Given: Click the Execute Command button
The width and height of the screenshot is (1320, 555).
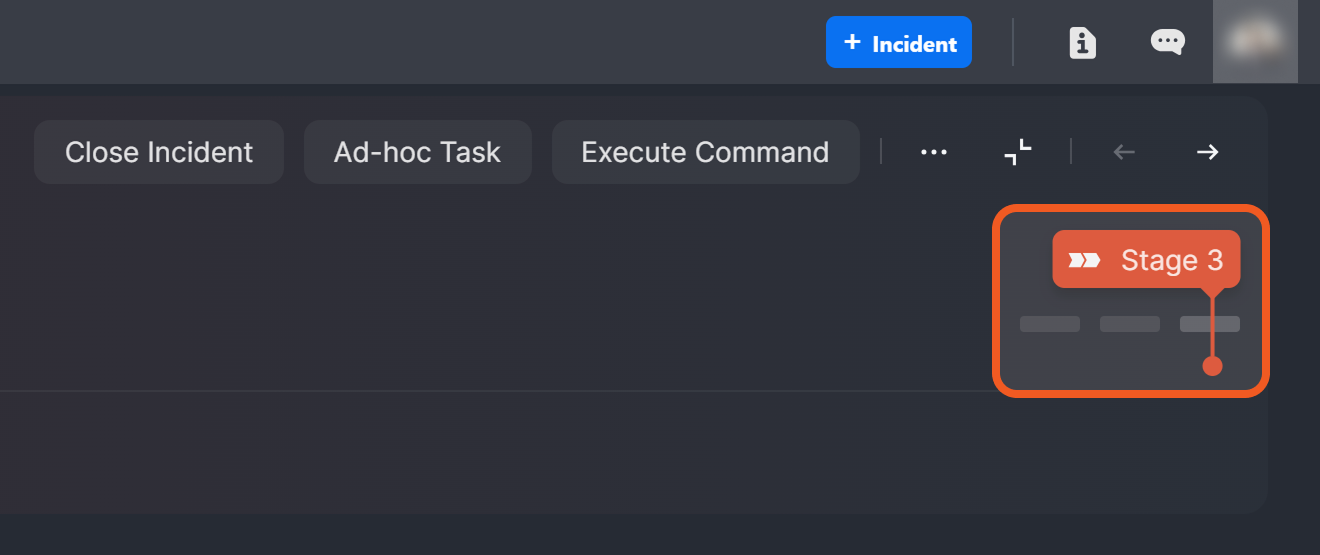Looking at the screenshot, I should tap(705, 152).
